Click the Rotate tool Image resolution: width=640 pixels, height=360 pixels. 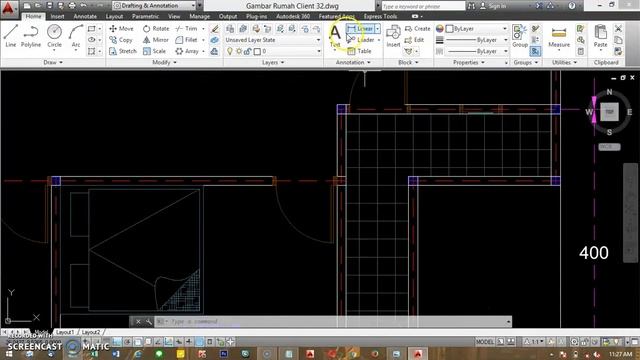[156, 29]
